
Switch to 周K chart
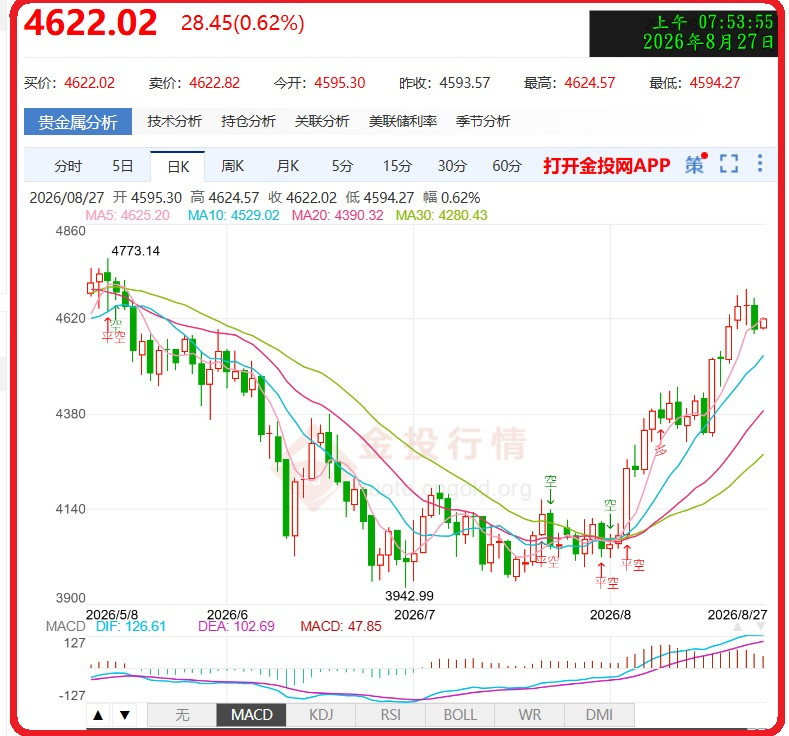232,166
